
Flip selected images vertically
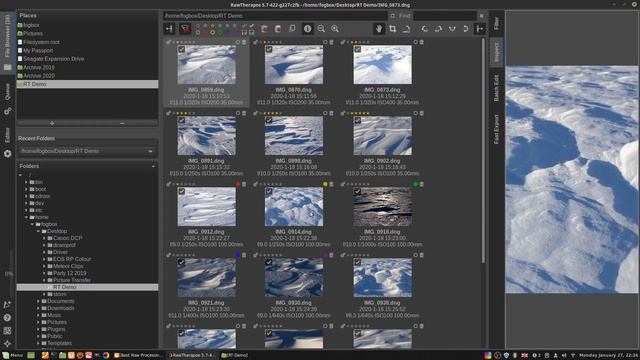[x=452, y=29]
